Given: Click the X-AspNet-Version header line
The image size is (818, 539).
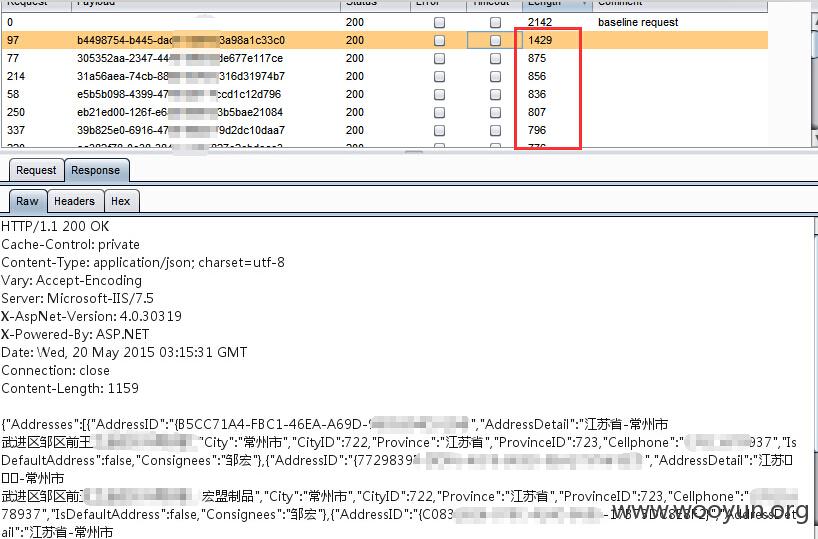Looking at the screenshot, I should pos(91,316).
